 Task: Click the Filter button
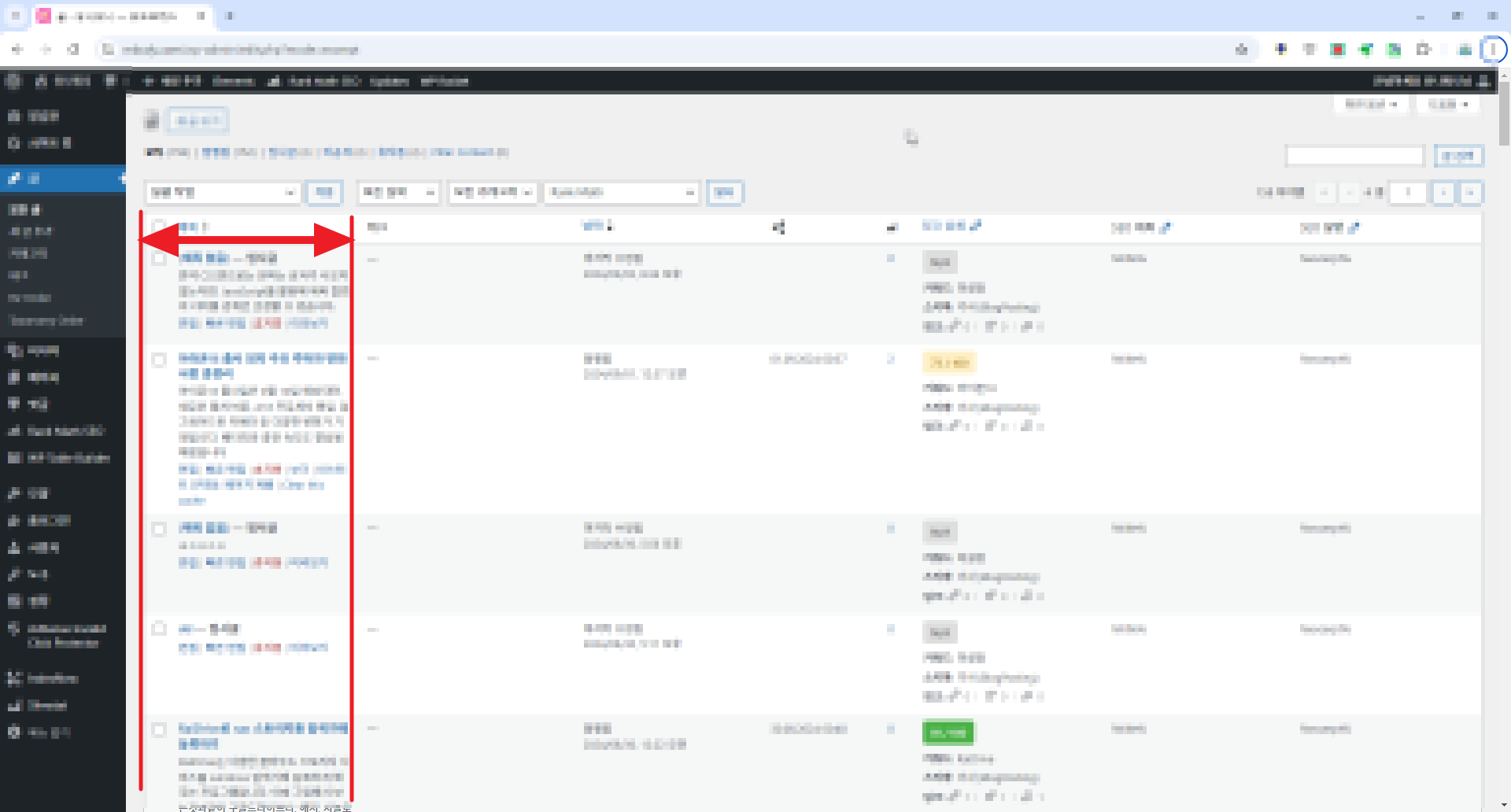[x=724, y=192]
